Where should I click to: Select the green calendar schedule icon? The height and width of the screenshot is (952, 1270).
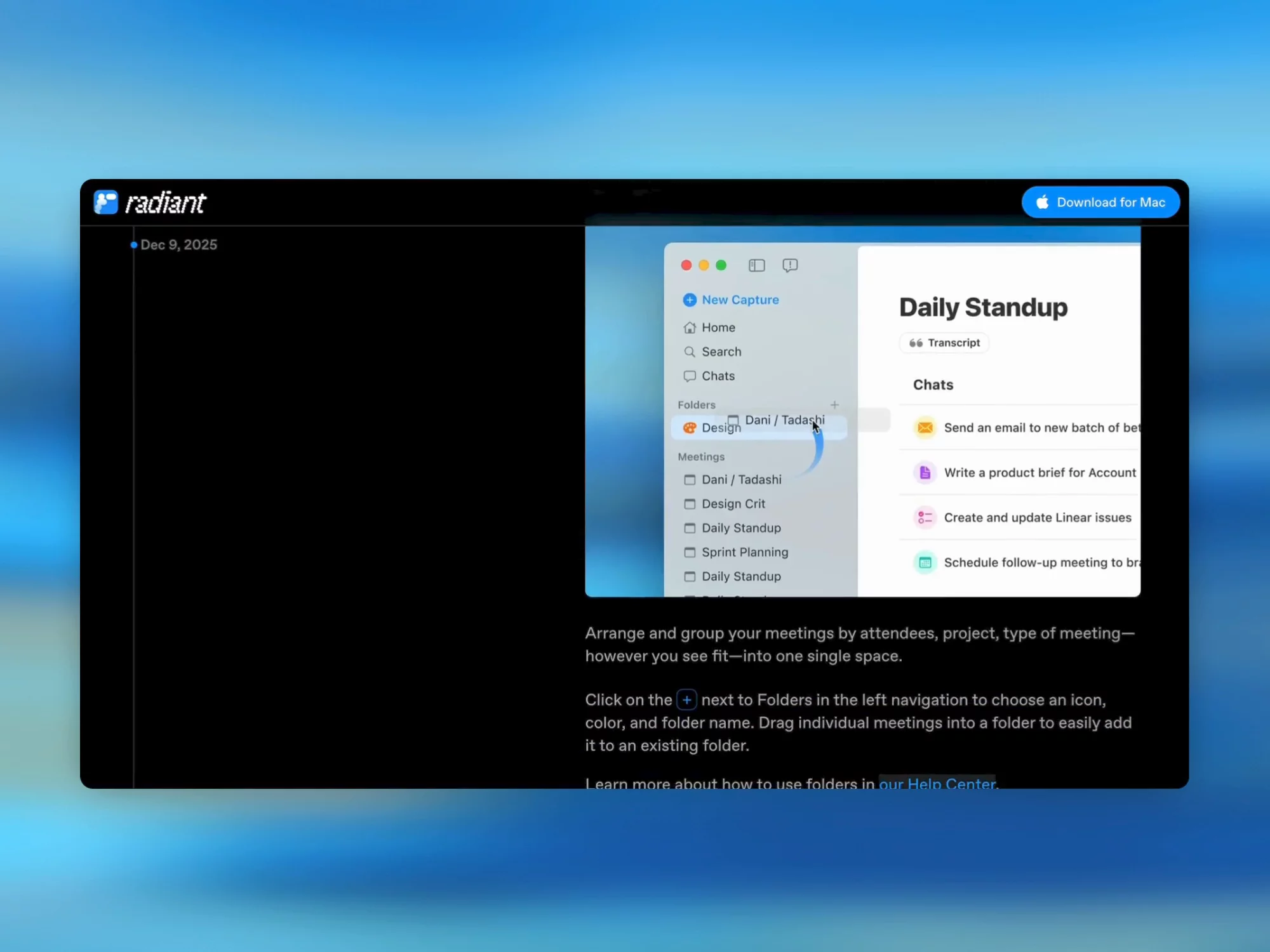pos(925,563)
